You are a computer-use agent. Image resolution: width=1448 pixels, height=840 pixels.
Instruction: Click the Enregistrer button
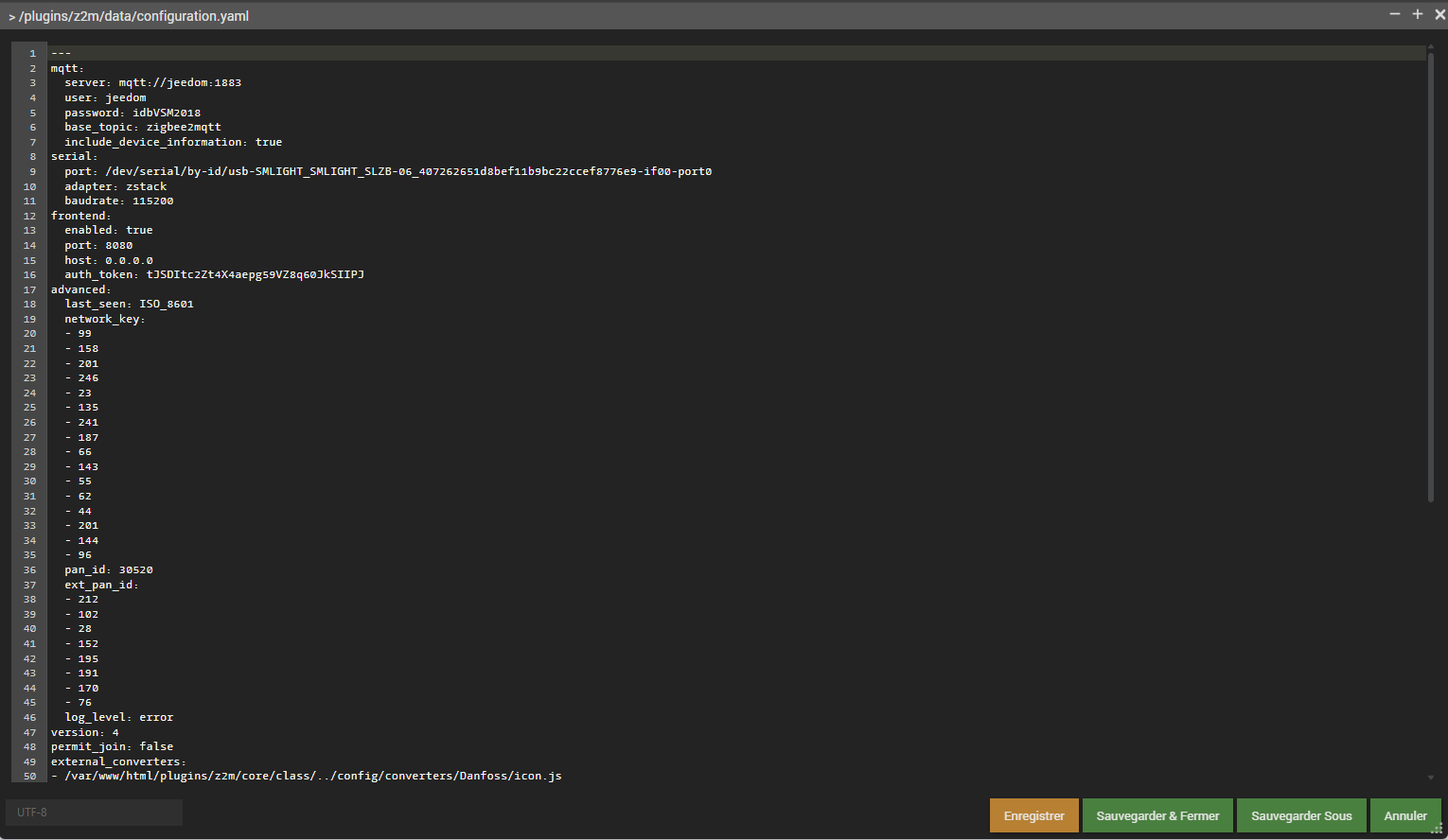pyautogui.click(x=1034, y=815)
